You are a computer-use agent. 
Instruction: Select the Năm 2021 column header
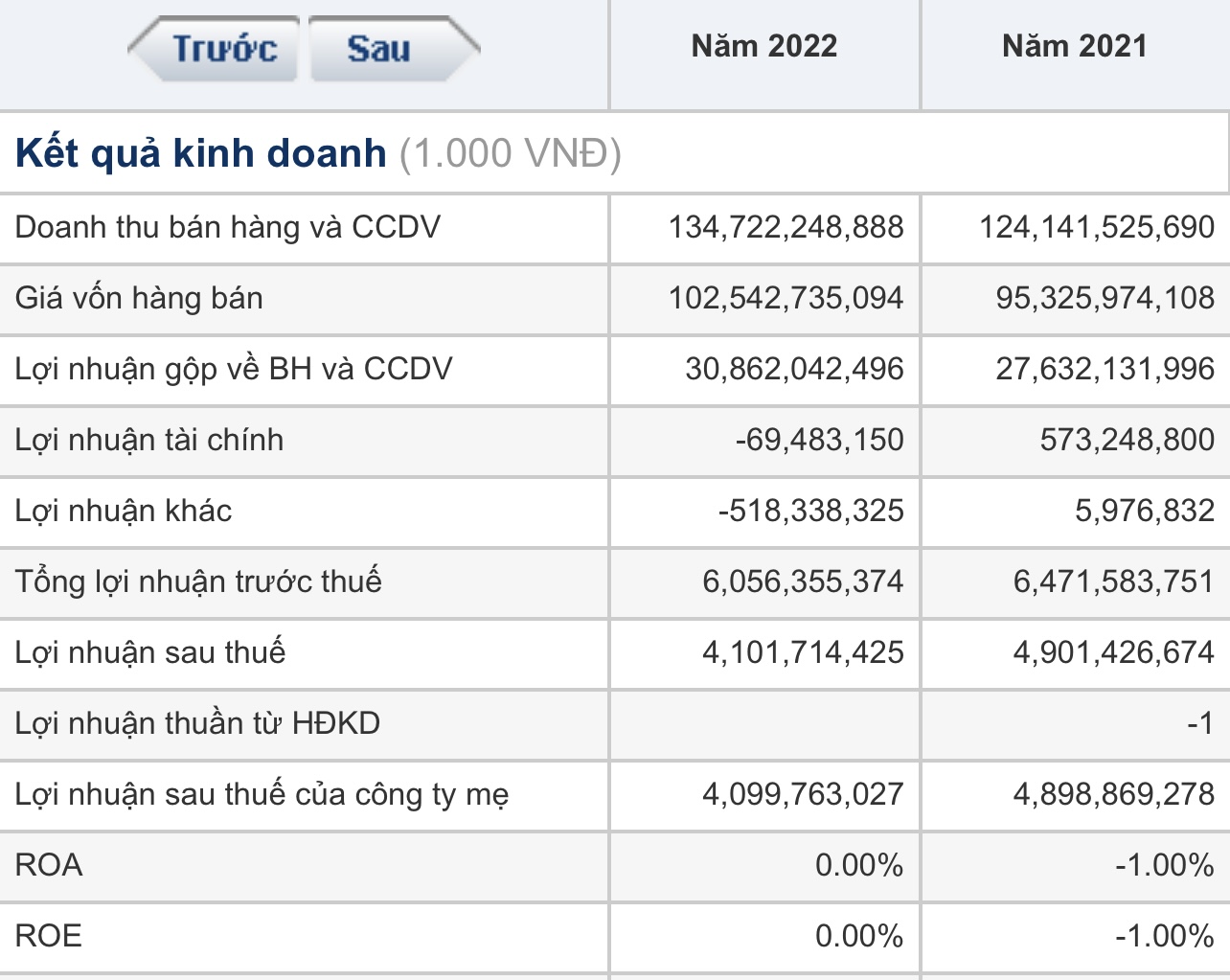pyautogui.click(x=1074, y=46)
